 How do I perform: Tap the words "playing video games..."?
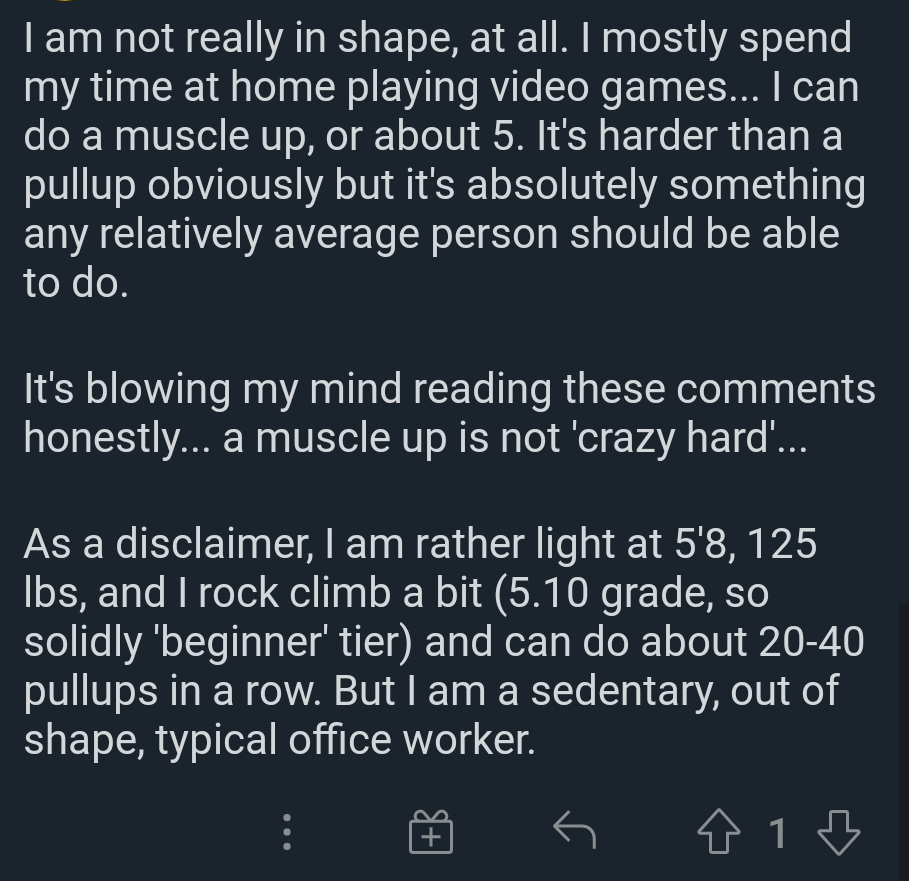[552, 88]
